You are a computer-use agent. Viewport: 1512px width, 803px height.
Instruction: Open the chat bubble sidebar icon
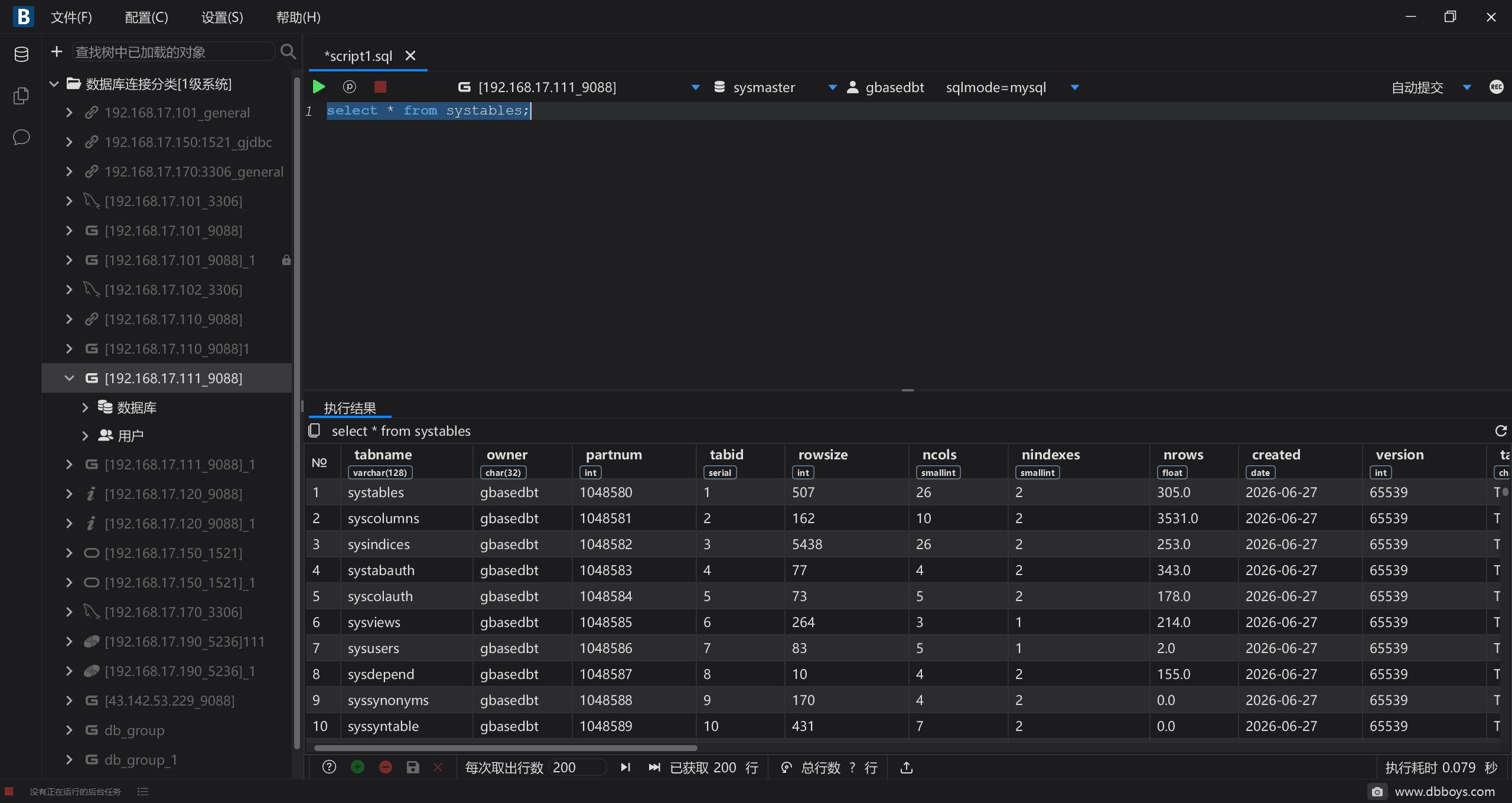point(21,138)
